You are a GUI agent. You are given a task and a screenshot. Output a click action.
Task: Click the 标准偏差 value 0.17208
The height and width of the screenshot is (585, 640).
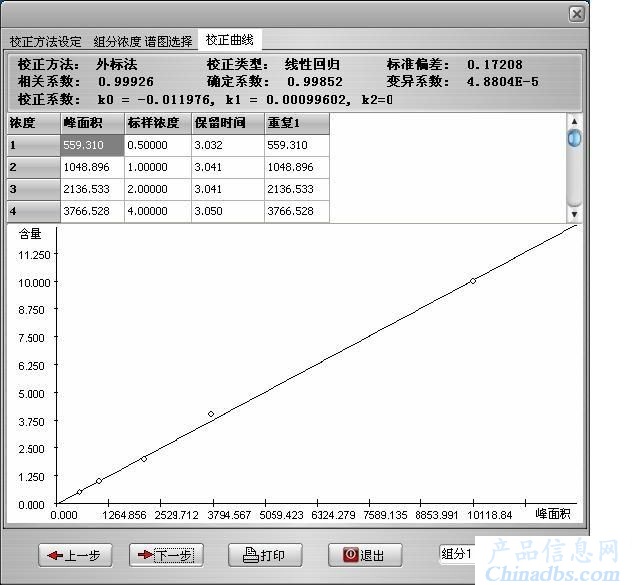(x=495, y=65)
